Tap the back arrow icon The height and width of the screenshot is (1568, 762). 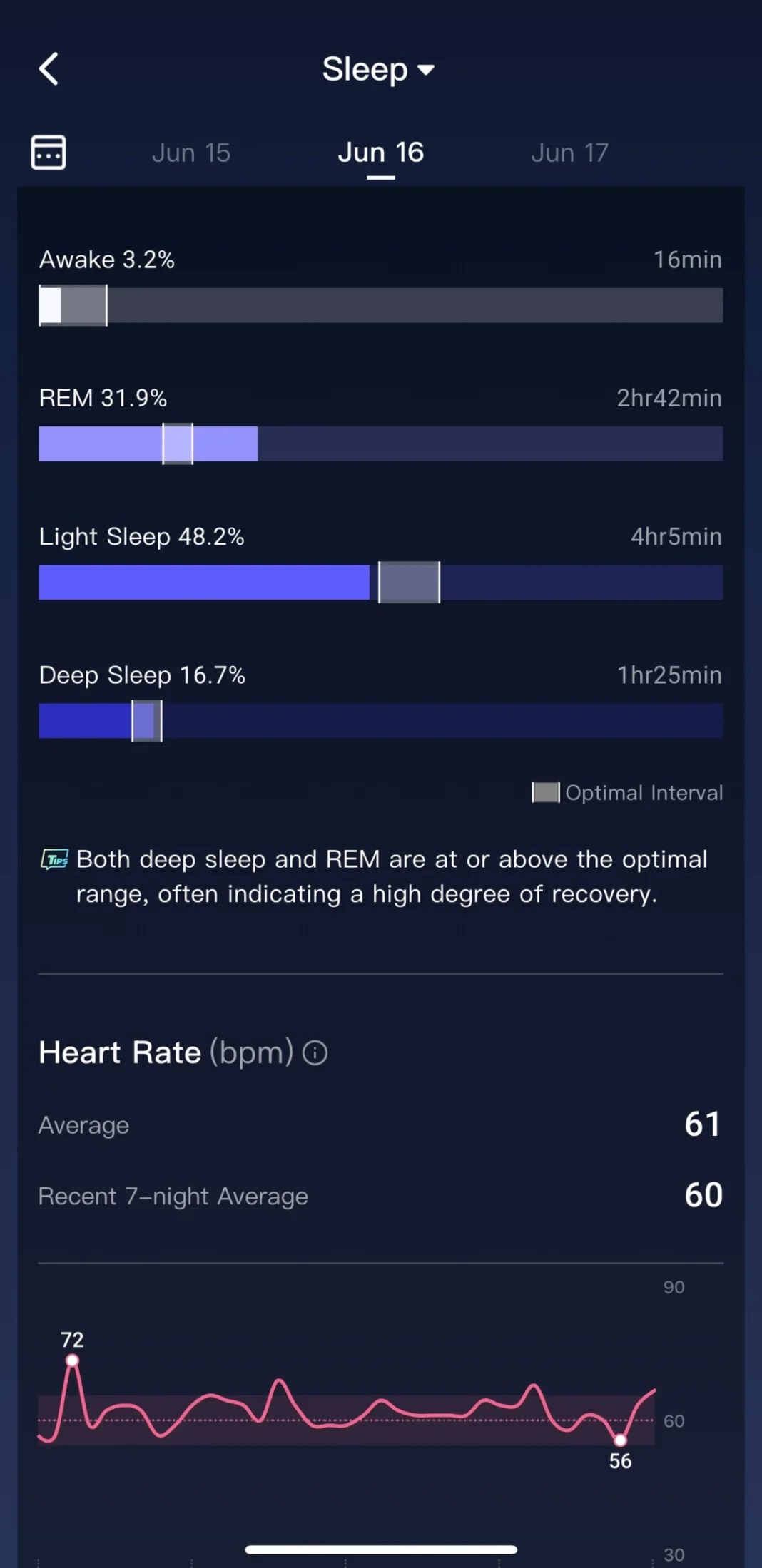pos(49,69)
